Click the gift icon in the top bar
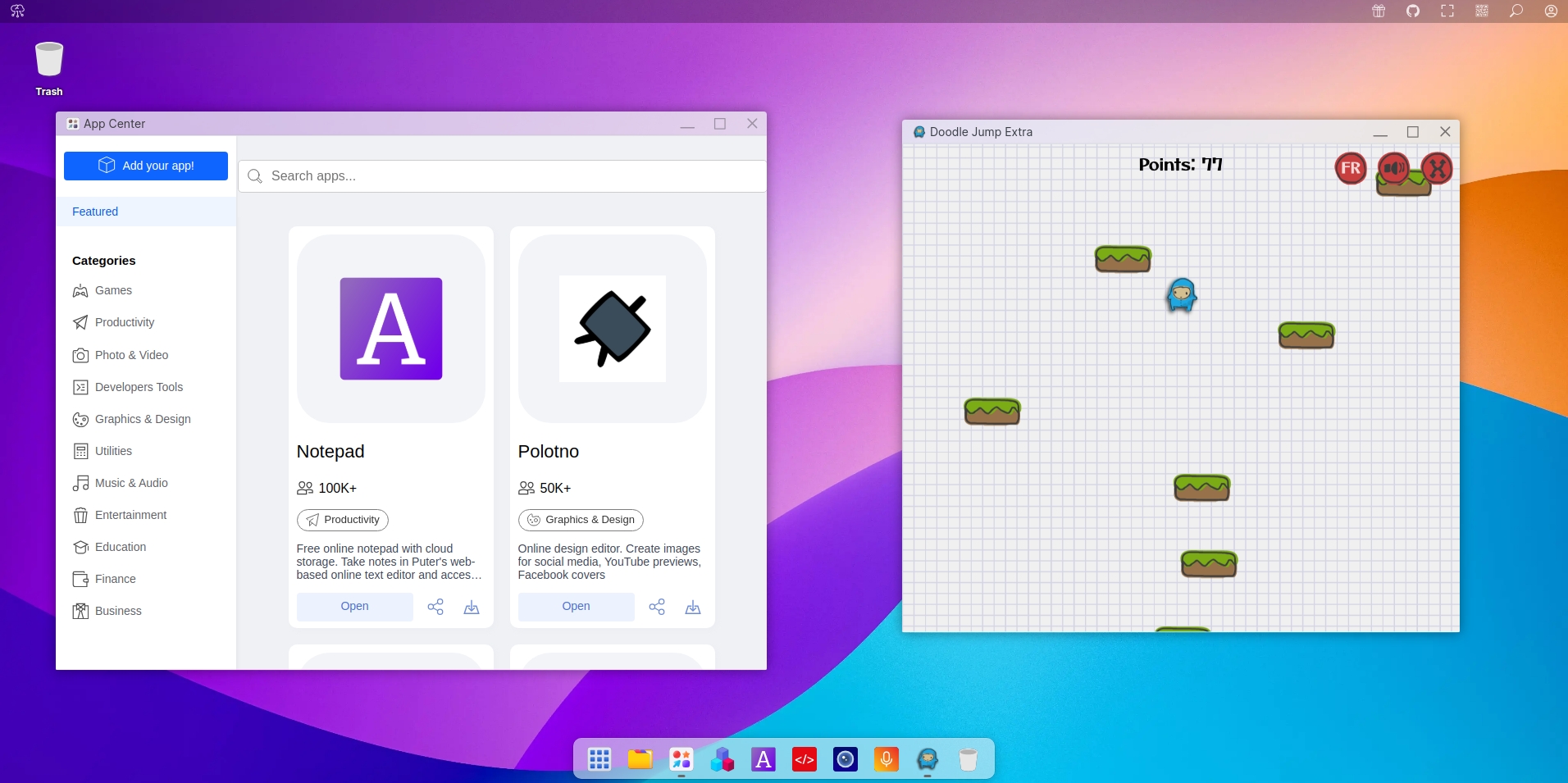This screenshot has height=783, width=1568. 1379,11
